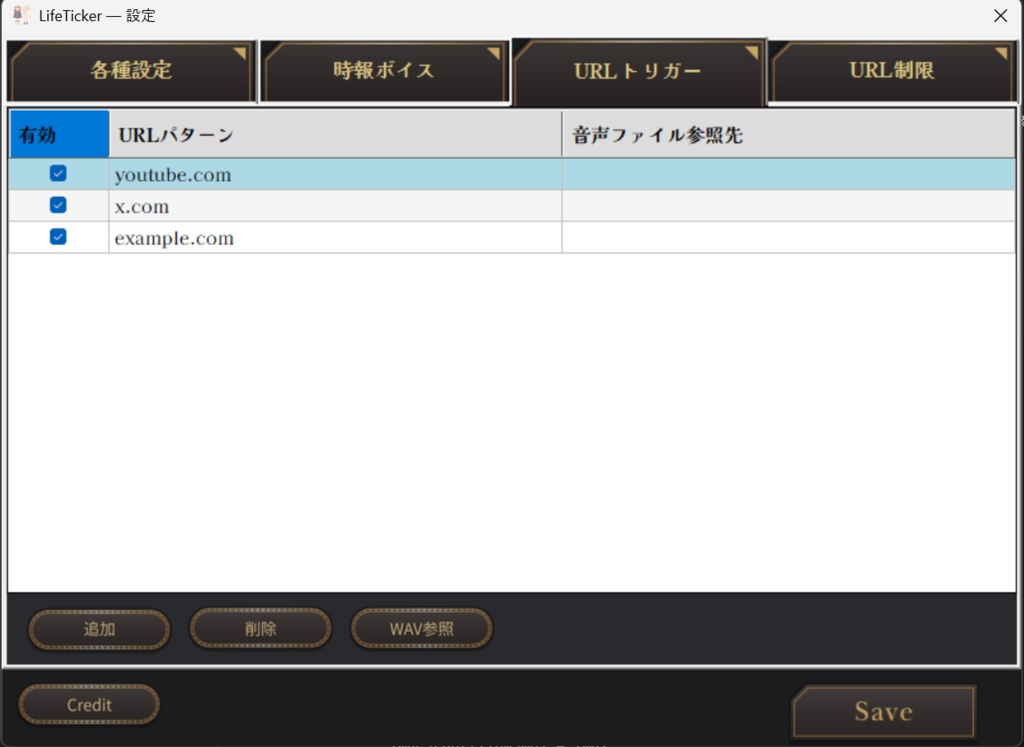Click the 追加 button to add an entry
Image resolution: width=1024 pixels, height=747 pixels.
click(98, 628)
